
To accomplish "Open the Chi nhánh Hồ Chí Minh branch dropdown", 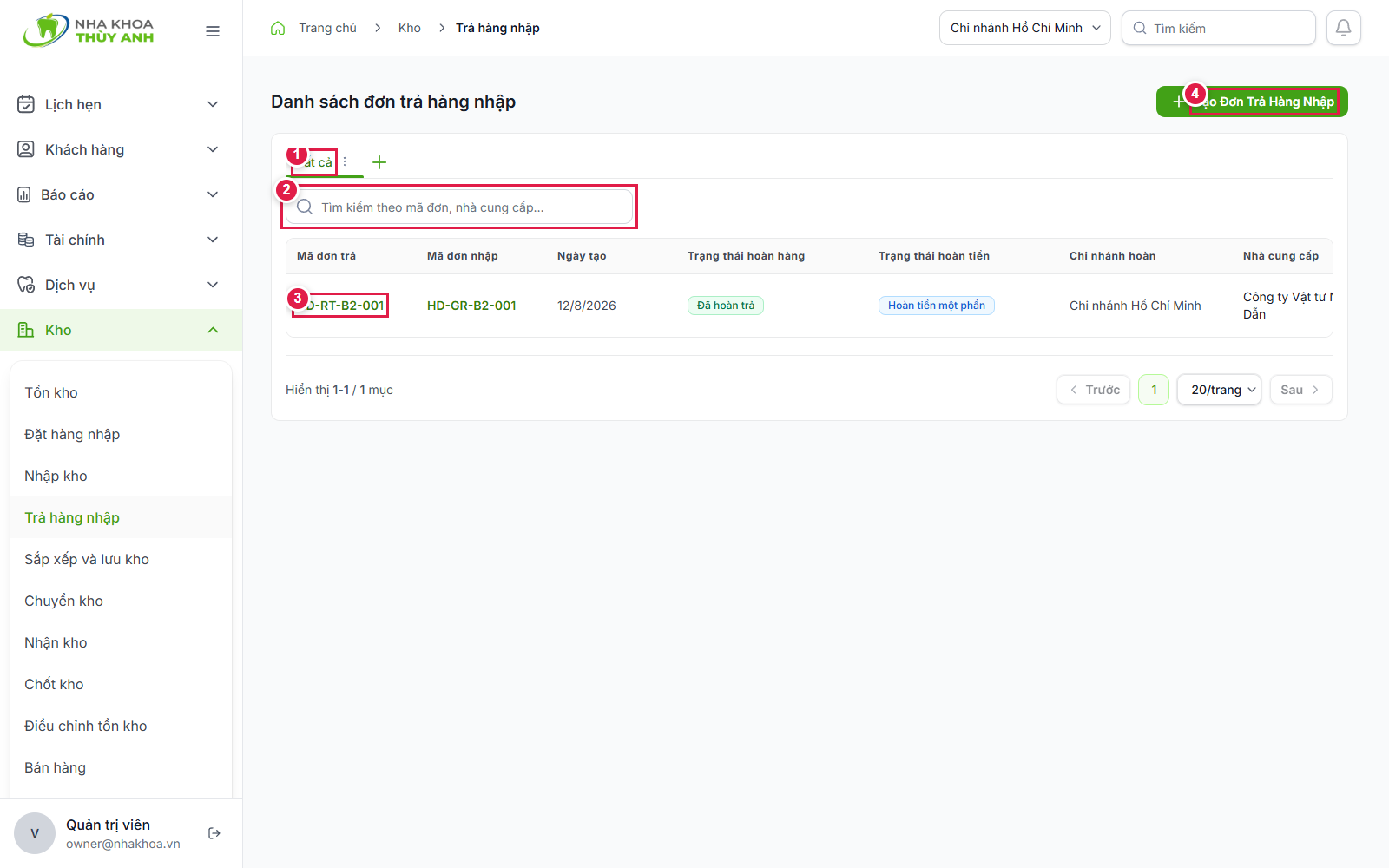I will (x=1025, y=28).
